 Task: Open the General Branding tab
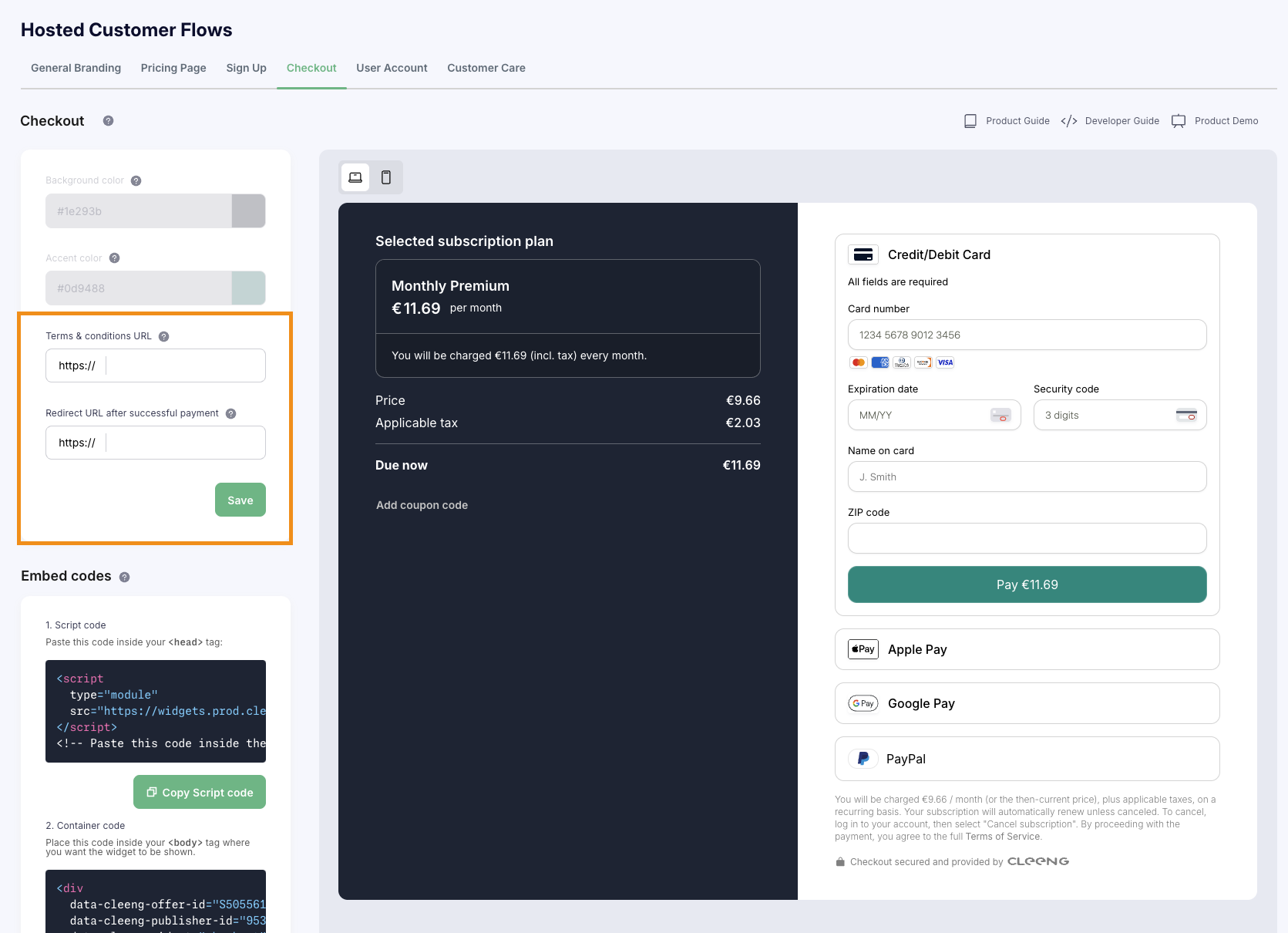point(76,68)
